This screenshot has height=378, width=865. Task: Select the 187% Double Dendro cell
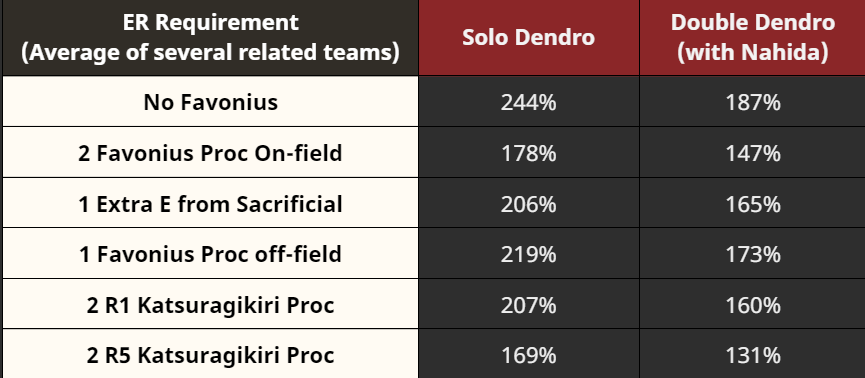(x=752, y=102)
